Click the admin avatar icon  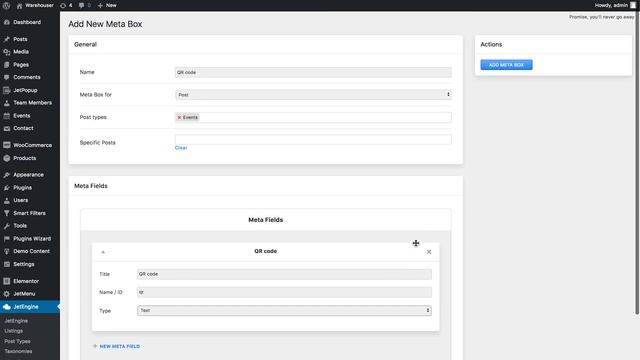pos(633,5)
